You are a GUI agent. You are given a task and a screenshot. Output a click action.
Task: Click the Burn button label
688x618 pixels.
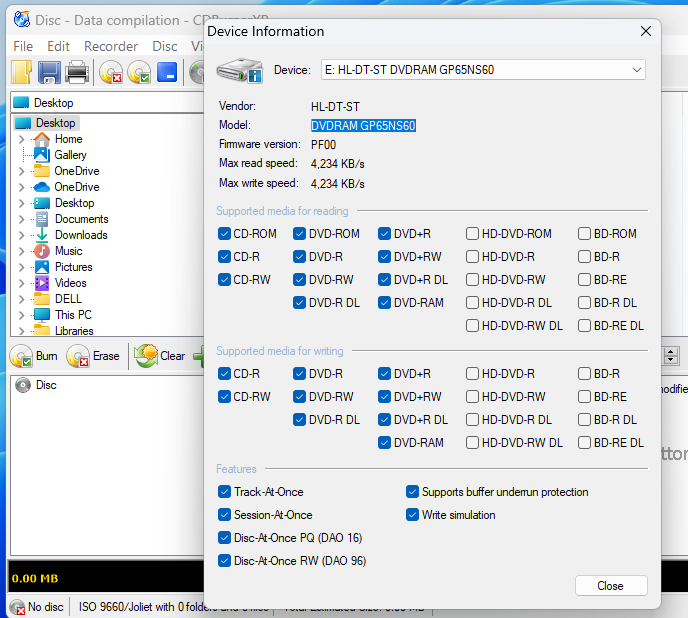tap(47, 356)
